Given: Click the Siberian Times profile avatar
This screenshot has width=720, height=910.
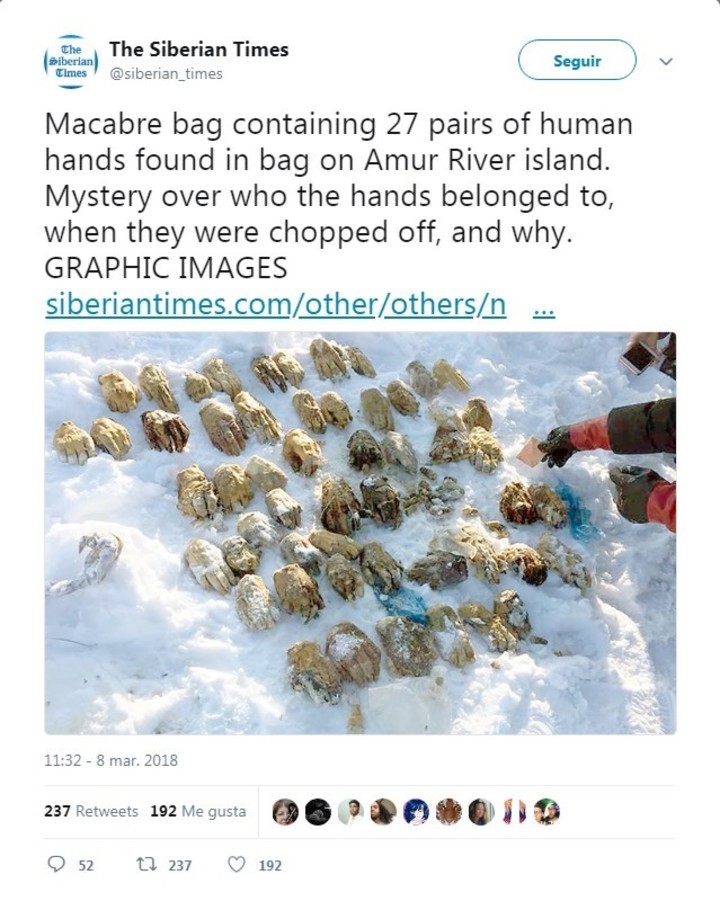Looking at the screenshot, I should pos(71,61).
